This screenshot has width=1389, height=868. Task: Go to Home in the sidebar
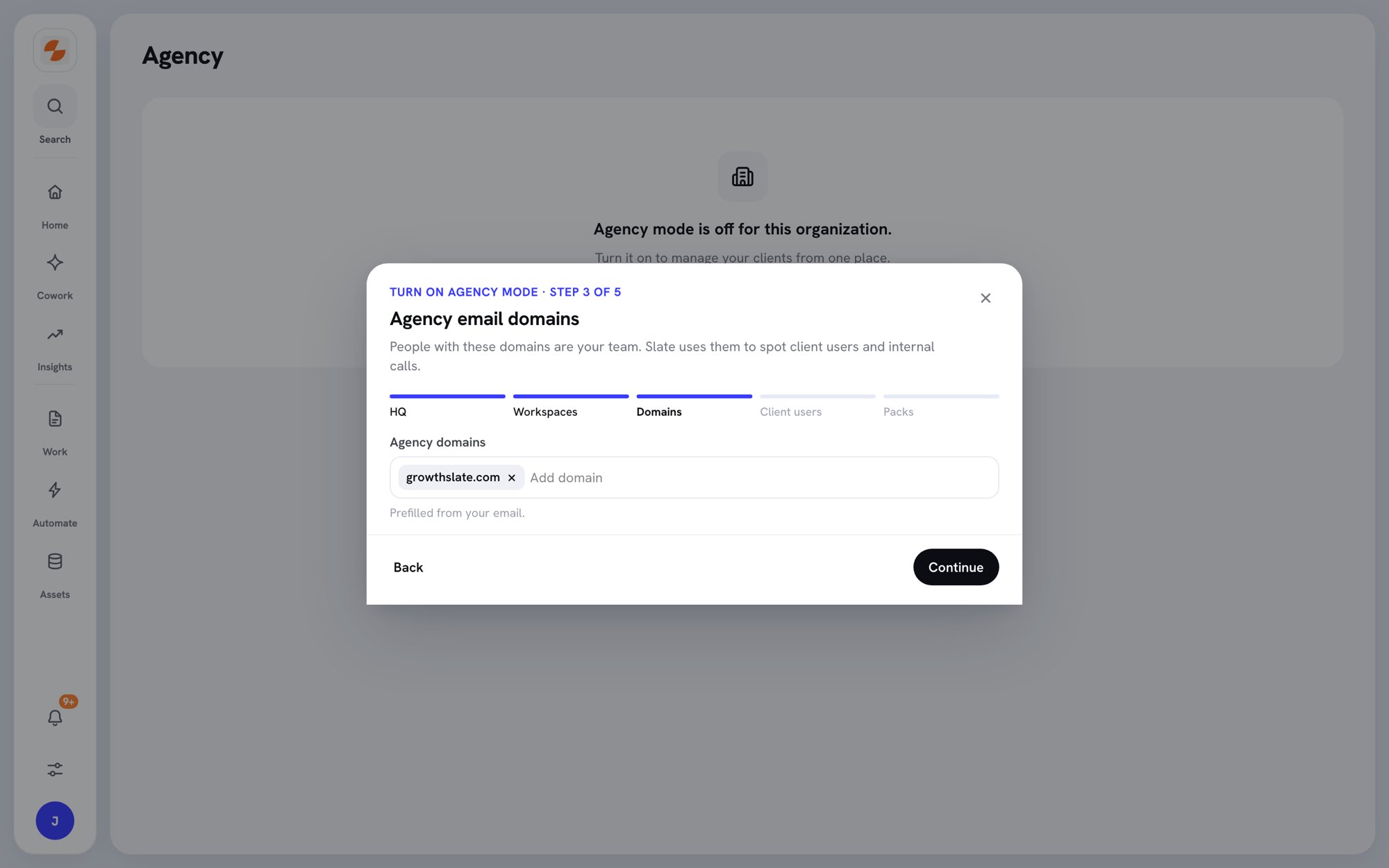55,206
